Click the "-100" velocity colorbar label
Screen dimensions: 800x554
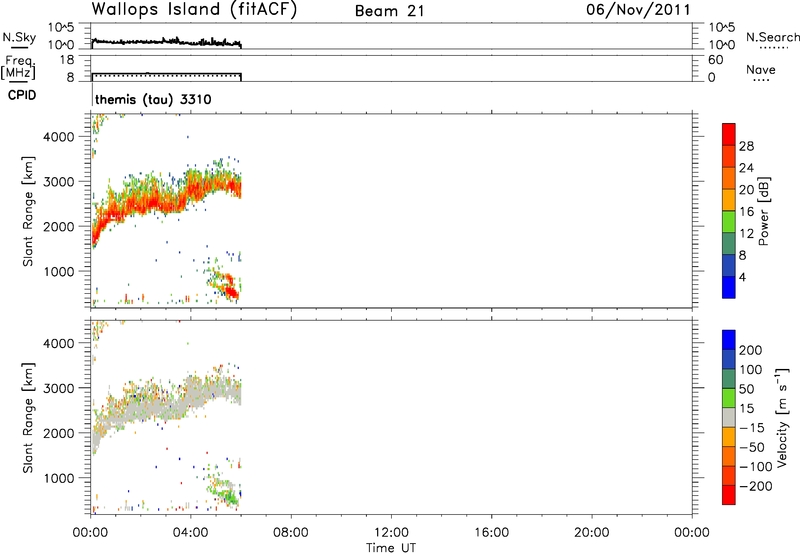click(756, 467)
